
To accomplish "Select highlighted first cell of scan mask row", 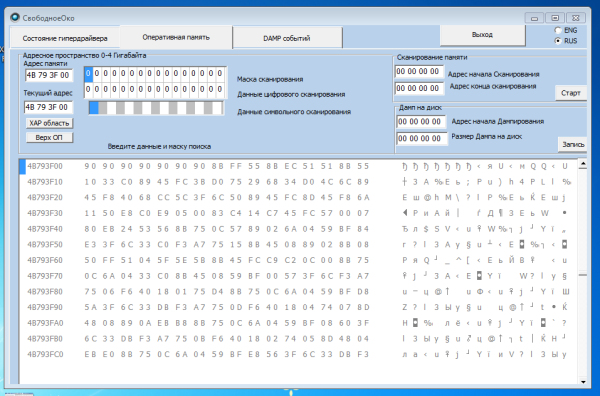I will click(88, 74).
